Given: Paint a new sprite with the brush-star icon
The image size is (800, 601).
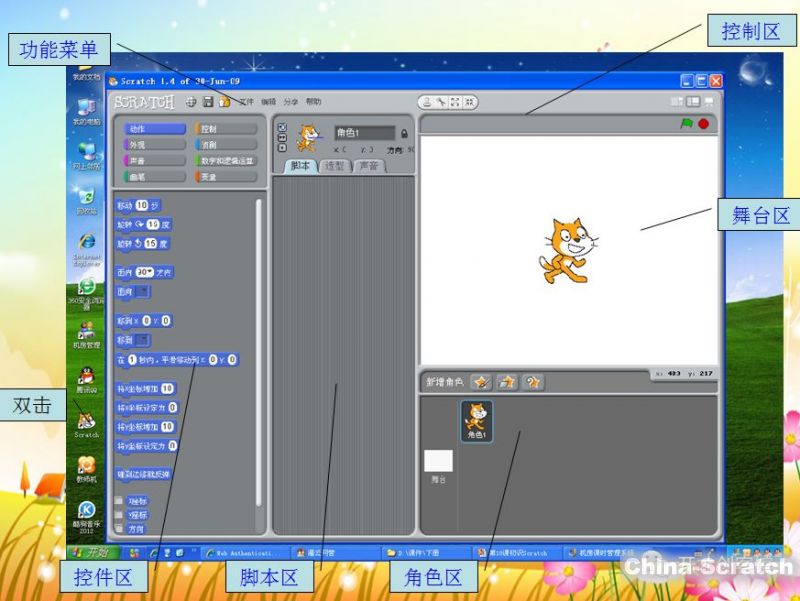Looking at the screenshot, I should tap(480, 381).
